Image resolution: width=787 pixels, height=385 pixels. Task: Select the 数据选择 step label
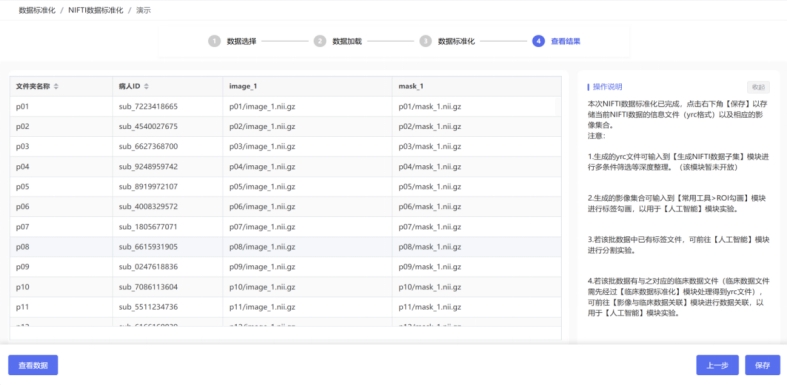(241, 41)
